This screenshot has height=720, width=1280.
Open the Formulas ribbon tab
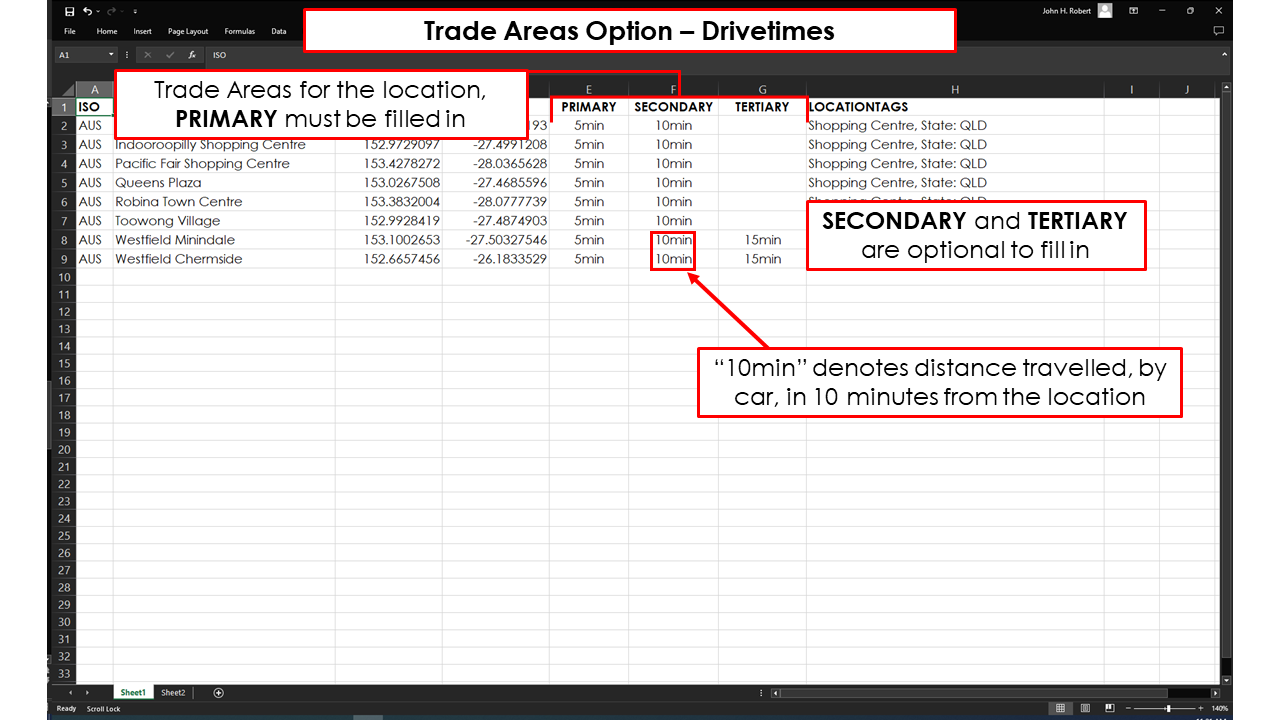click(x=240, y=31)
